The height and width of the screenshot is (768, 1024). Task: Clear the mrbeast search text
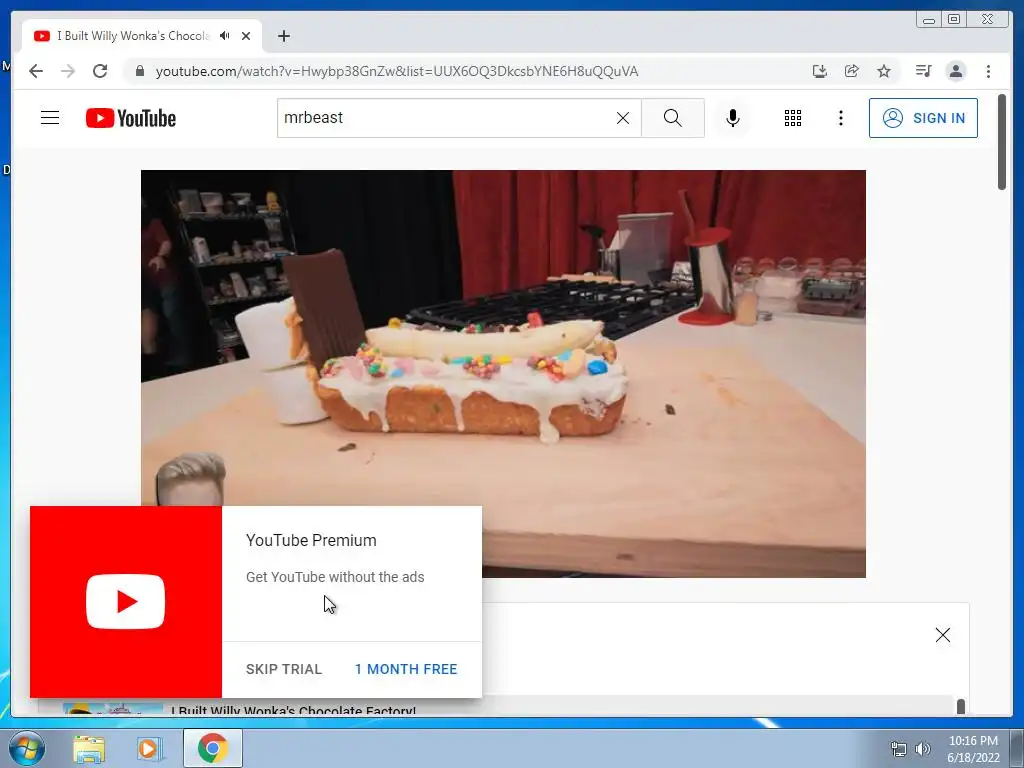point(623,118)
